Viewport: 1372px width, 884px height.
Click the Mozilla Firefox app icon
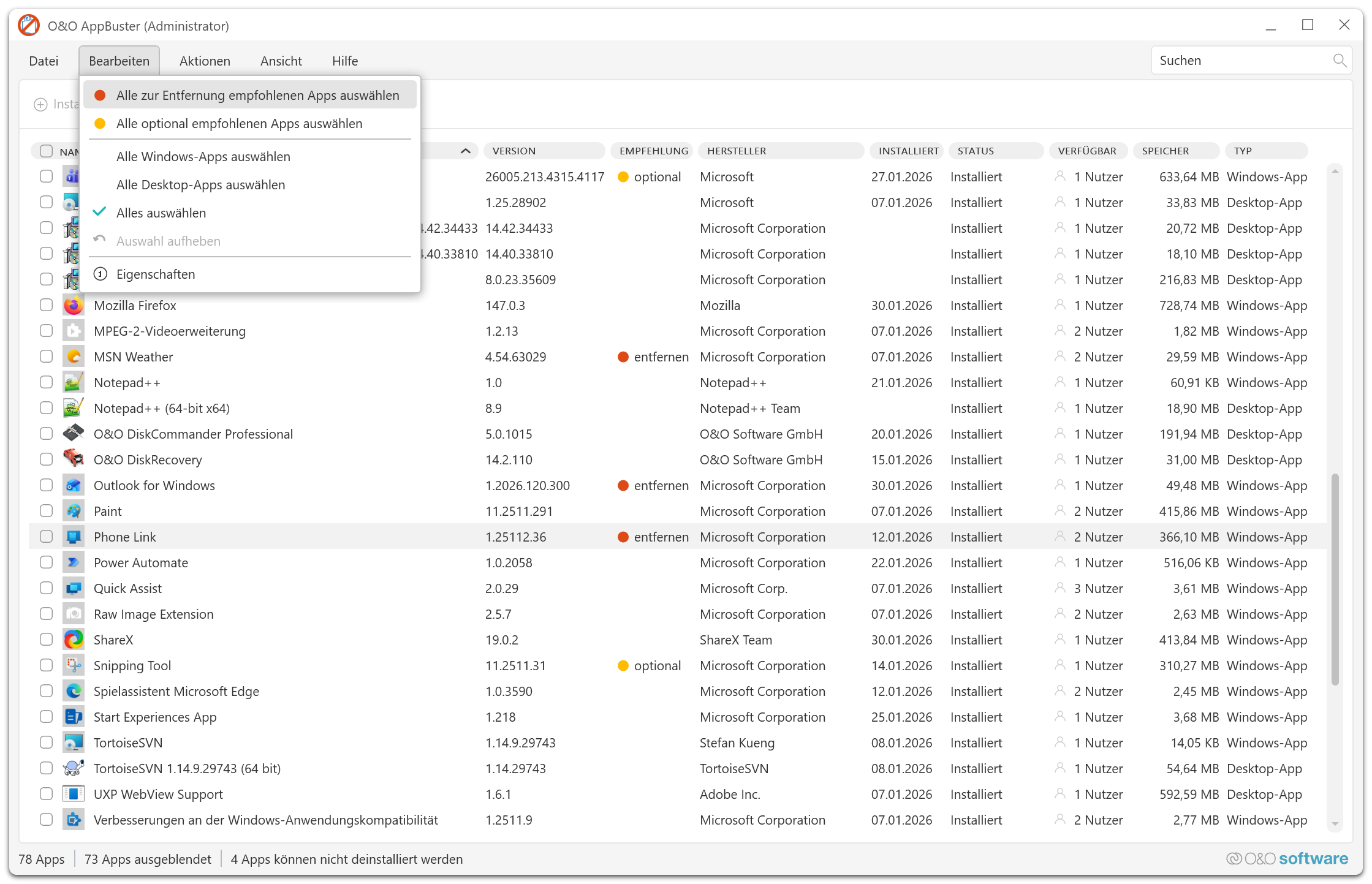tap(74, 305)
